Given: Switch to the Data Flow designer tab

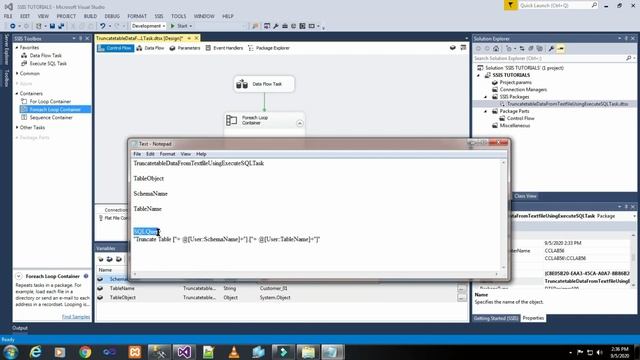Looking at the screenshot, I should [150, 48].
